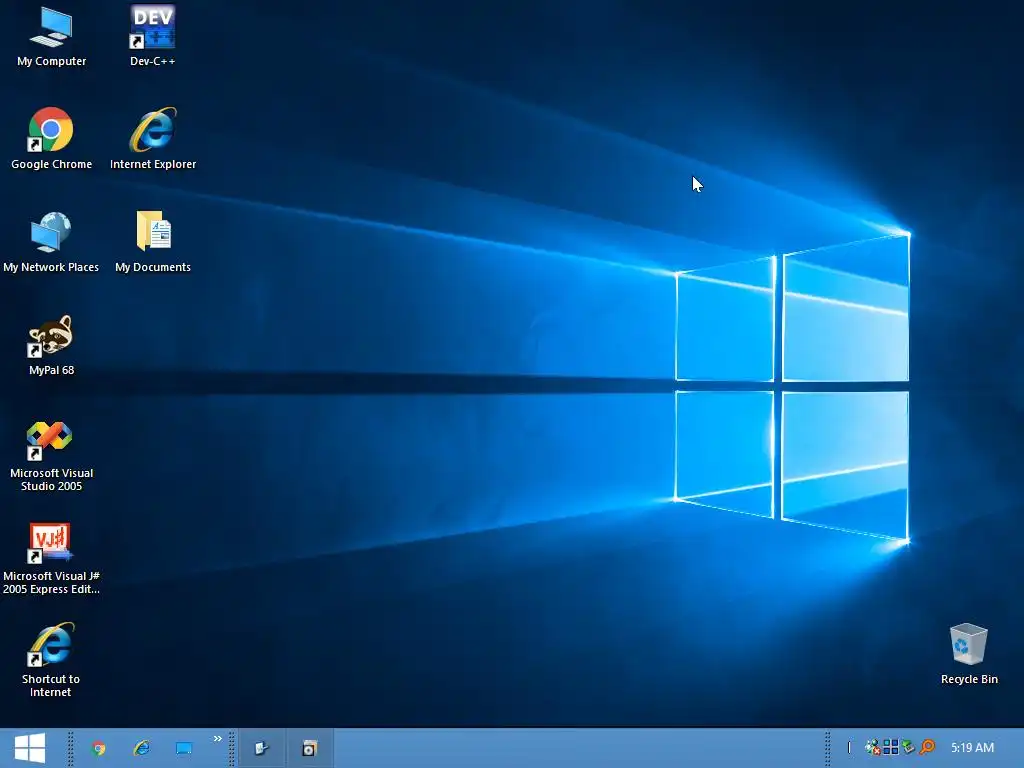Select the My Network Places icon
Screen dimensions: 1024x768
coord(51,232)
